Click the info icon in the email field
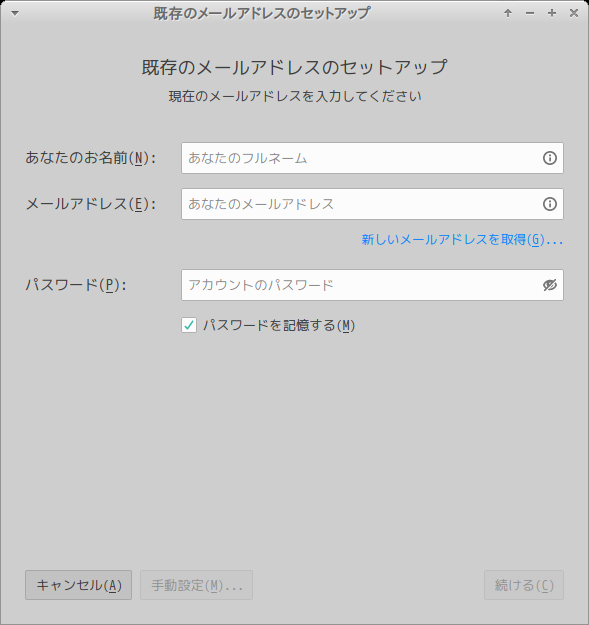Image resolution: width=589 pixels, height=625 pixels. 550,204
